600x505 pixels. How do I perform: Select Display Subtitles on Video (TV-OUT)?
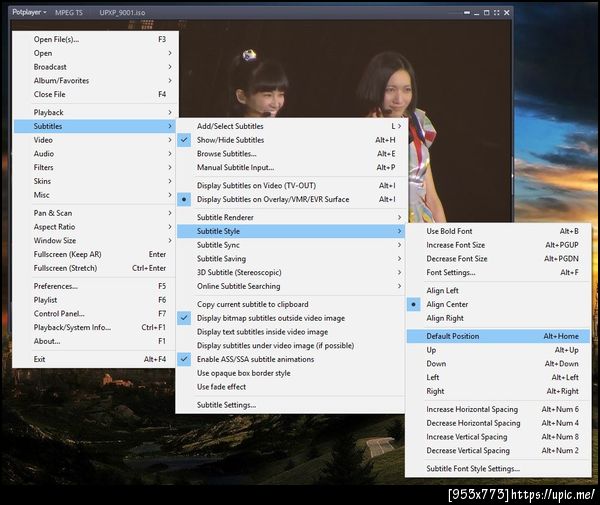291,186
